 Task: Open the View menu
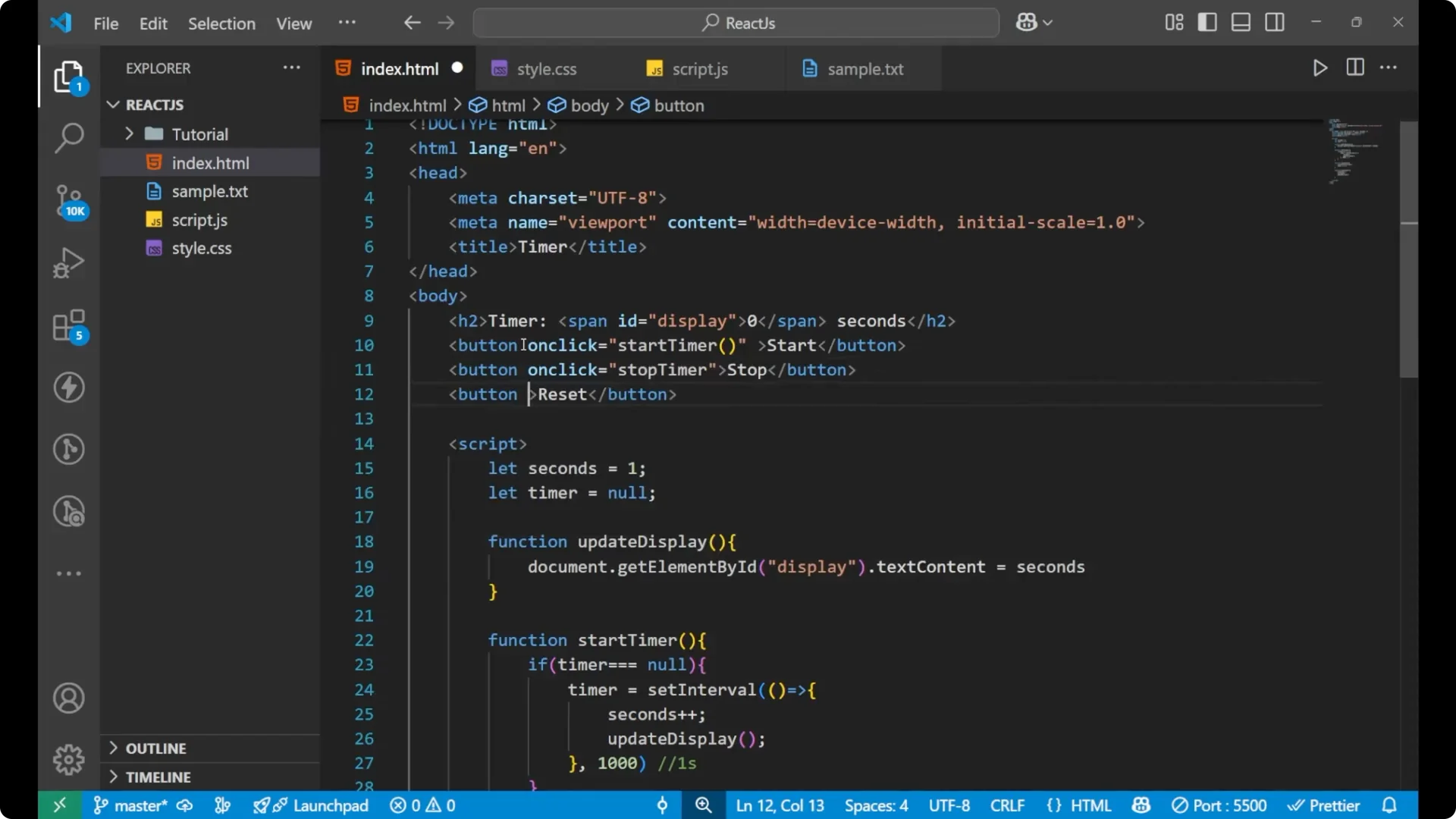pos(293,24)
